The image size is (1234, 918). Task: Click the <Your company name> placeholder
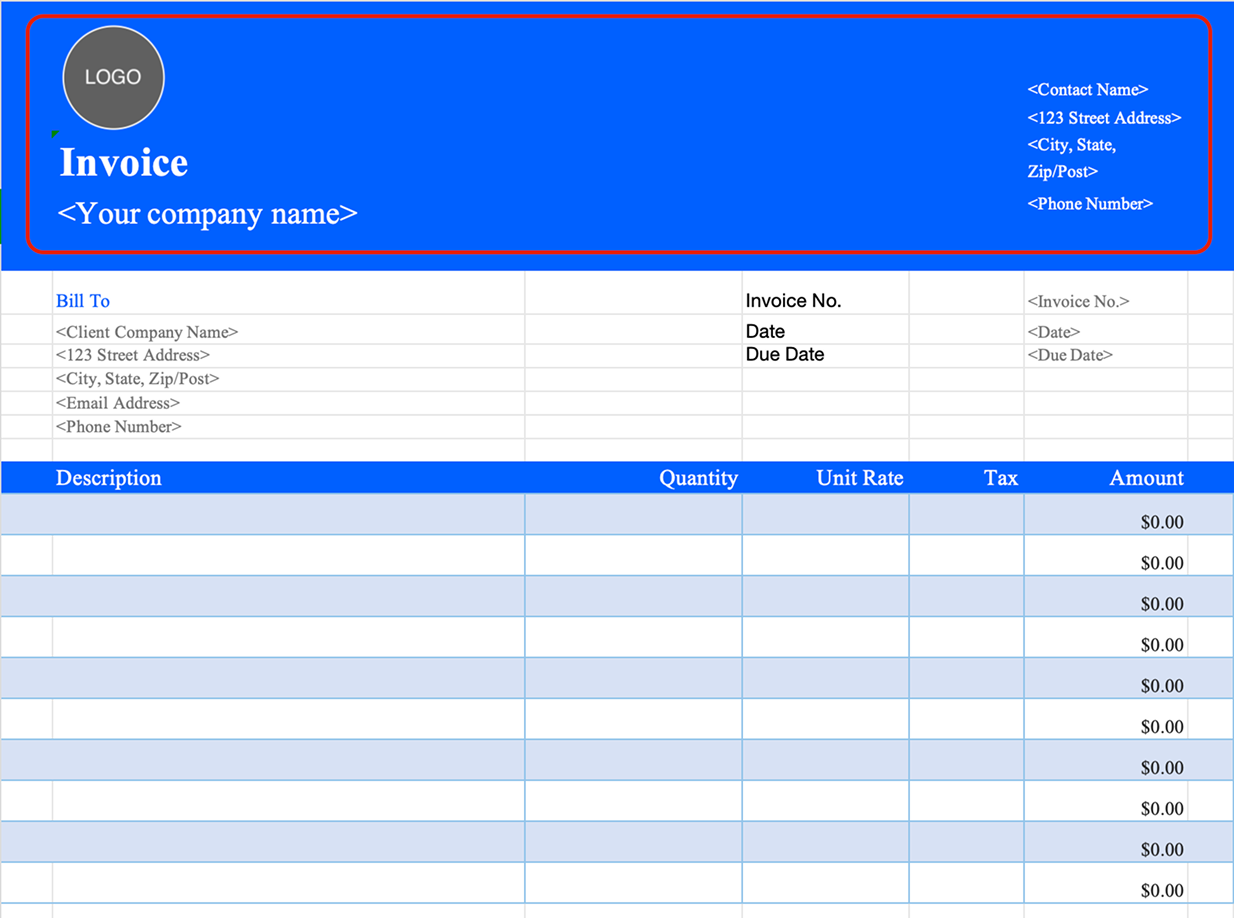[x=207, y=213]
